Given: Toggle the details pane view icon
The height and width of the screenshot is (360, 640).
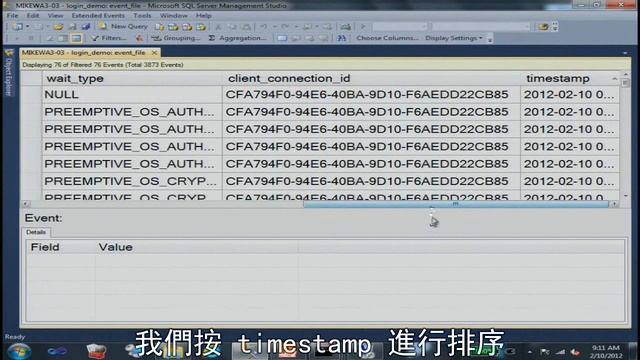Looking at the screenshot, I should (76, 38).
